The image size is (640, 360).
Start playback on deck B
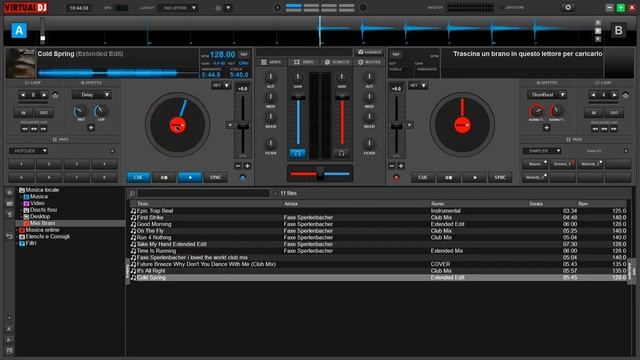pyautogui.click(x=474, y=178)
